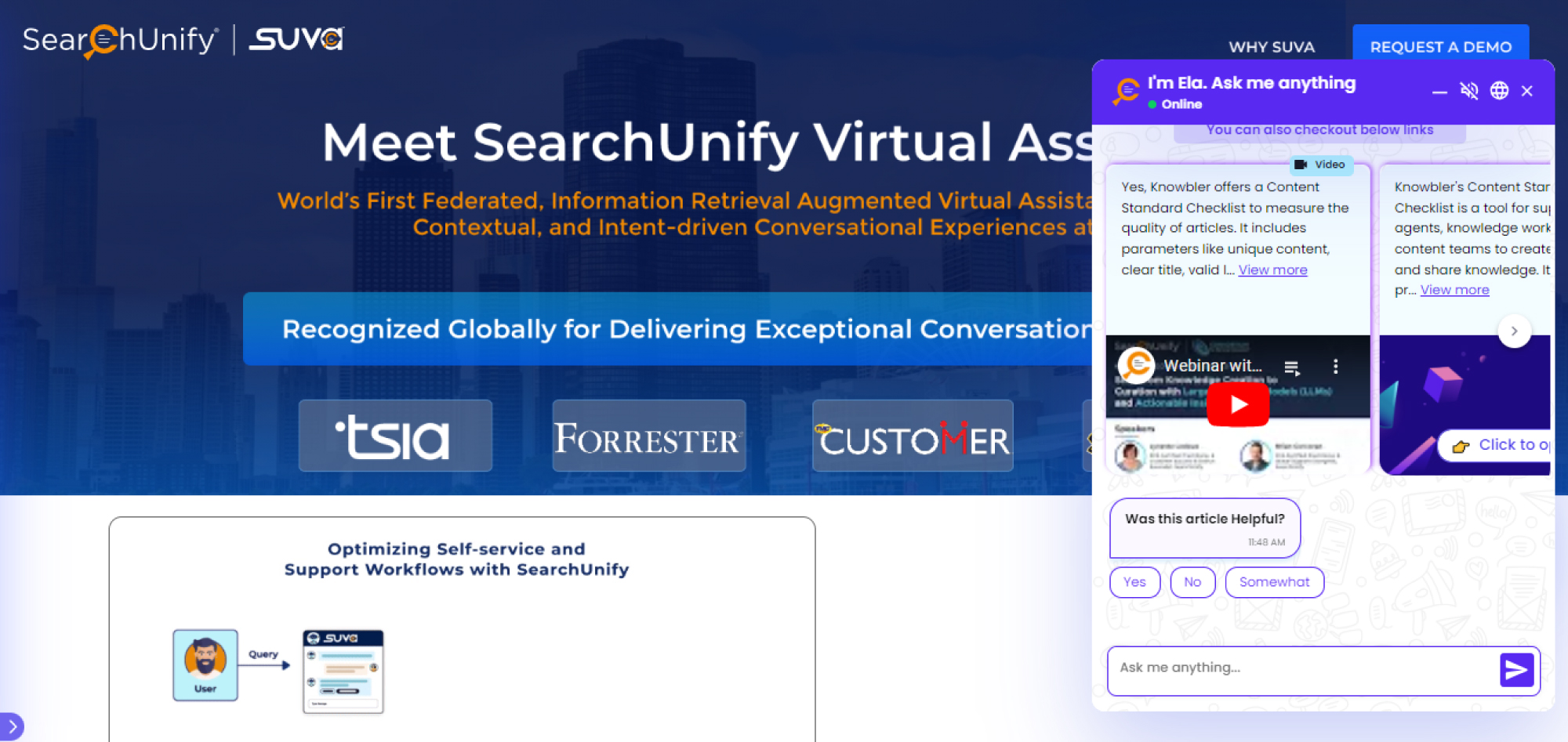Click the User avatar in workflow diagram

point(205,664)
